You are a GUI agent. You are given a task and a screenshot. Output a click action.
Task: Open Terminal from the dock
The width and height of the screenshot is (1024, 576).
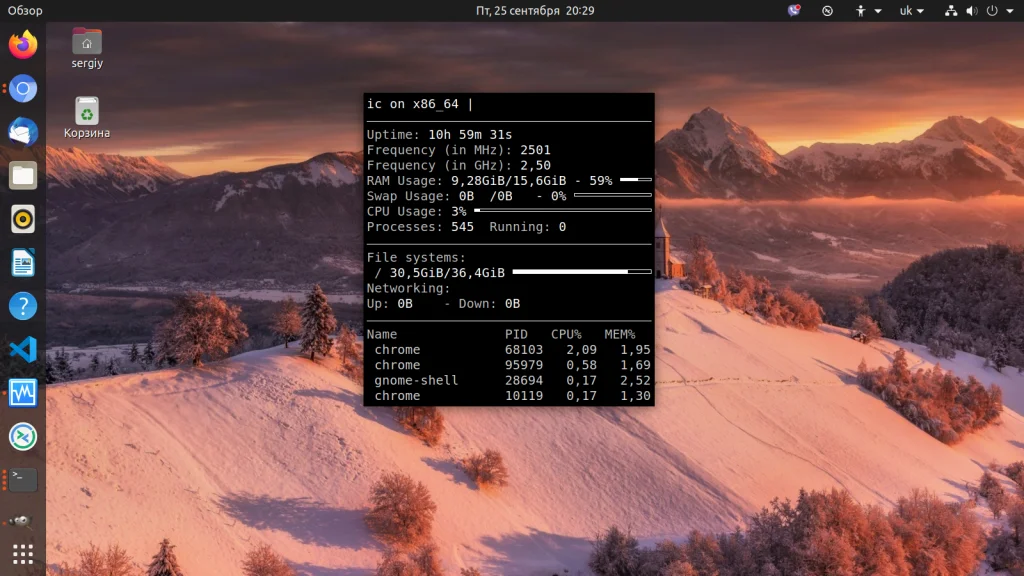click(23, 479)
